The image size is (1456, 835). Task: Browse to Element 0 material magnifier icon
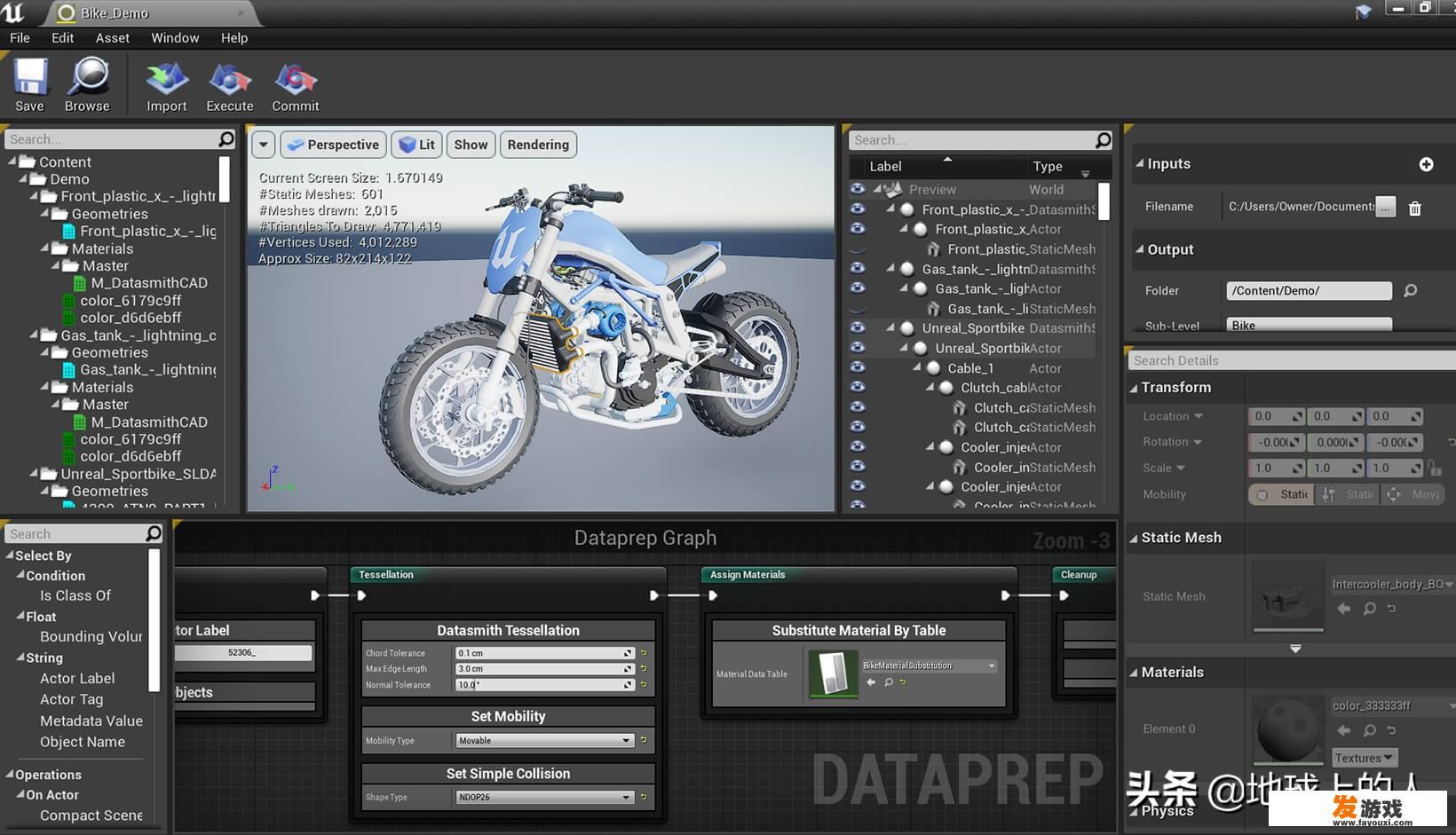tap(1370, 730)
